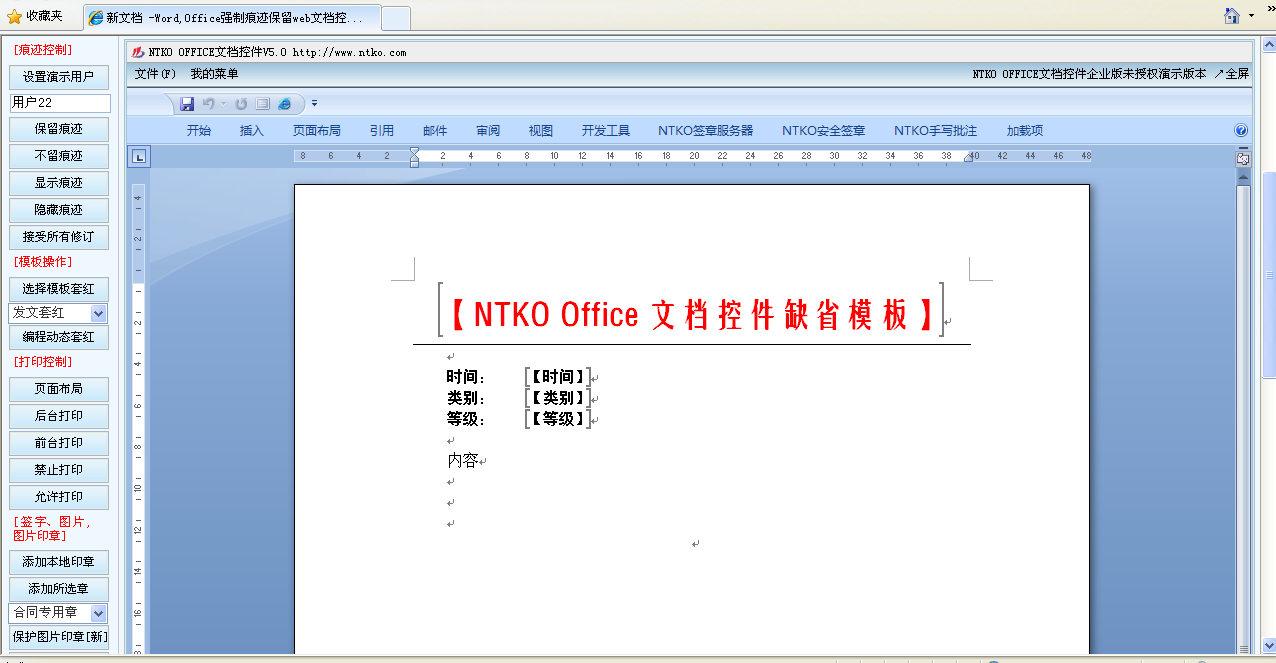Click the 禁止打印 button
The width and height of the screenshot is (1276, 663).
click(59, 470)
